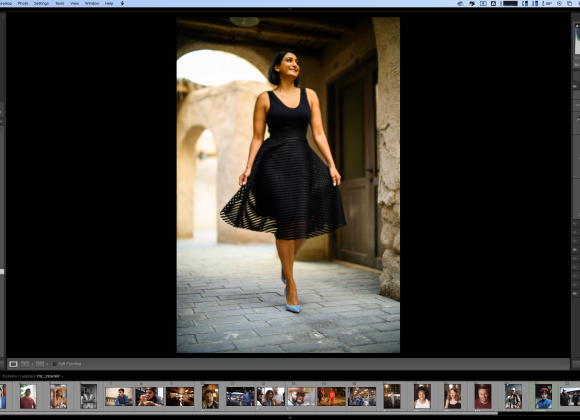Open the Photo menu
Screen dimensions: 580x420
click(x=23, y=3)
